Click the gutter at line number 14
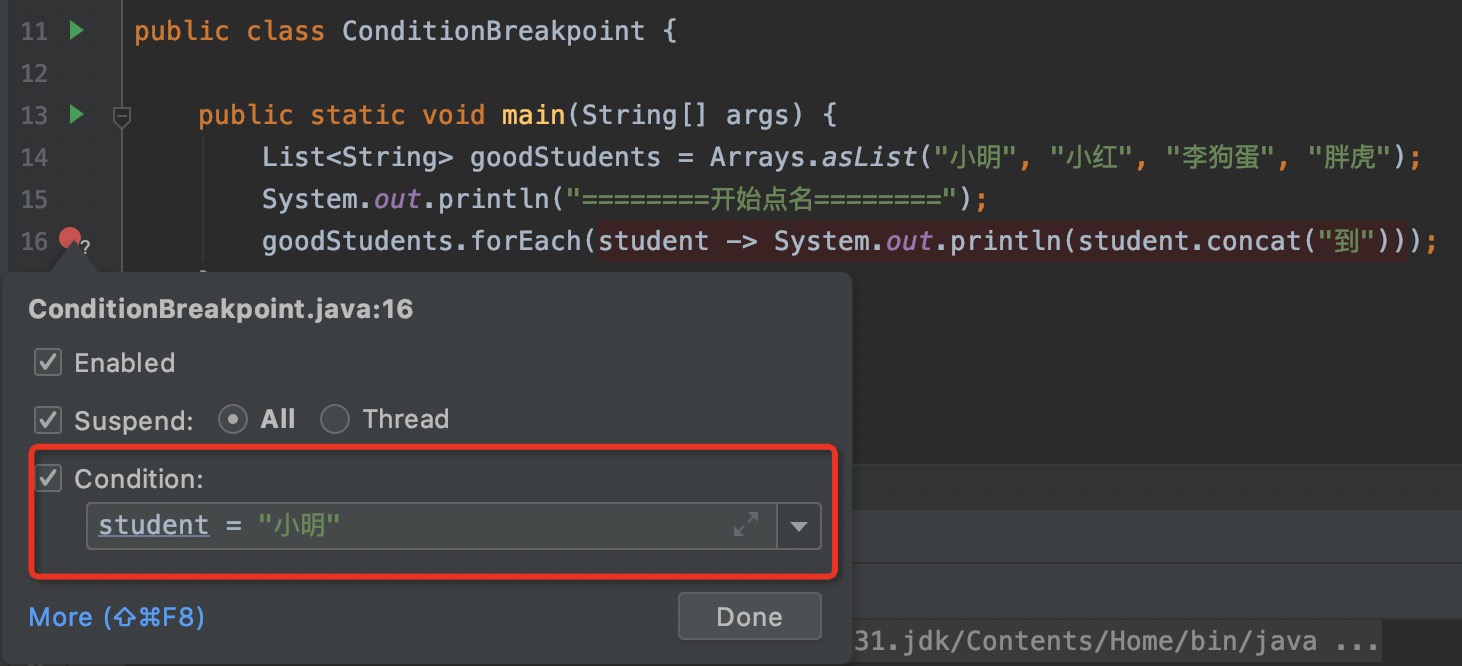This screenshot has width=1462, height=666. point(34,157)
